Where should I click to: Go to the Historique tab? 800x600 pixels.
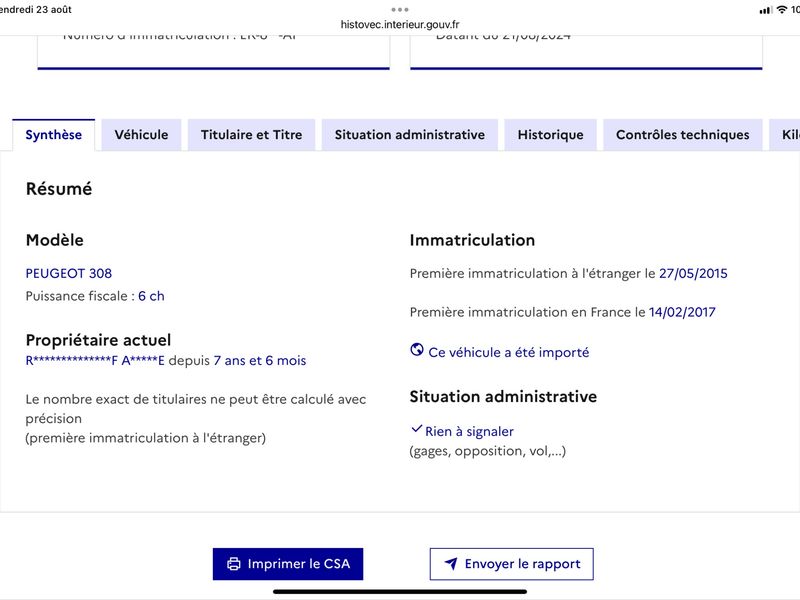tap(551, 135)
